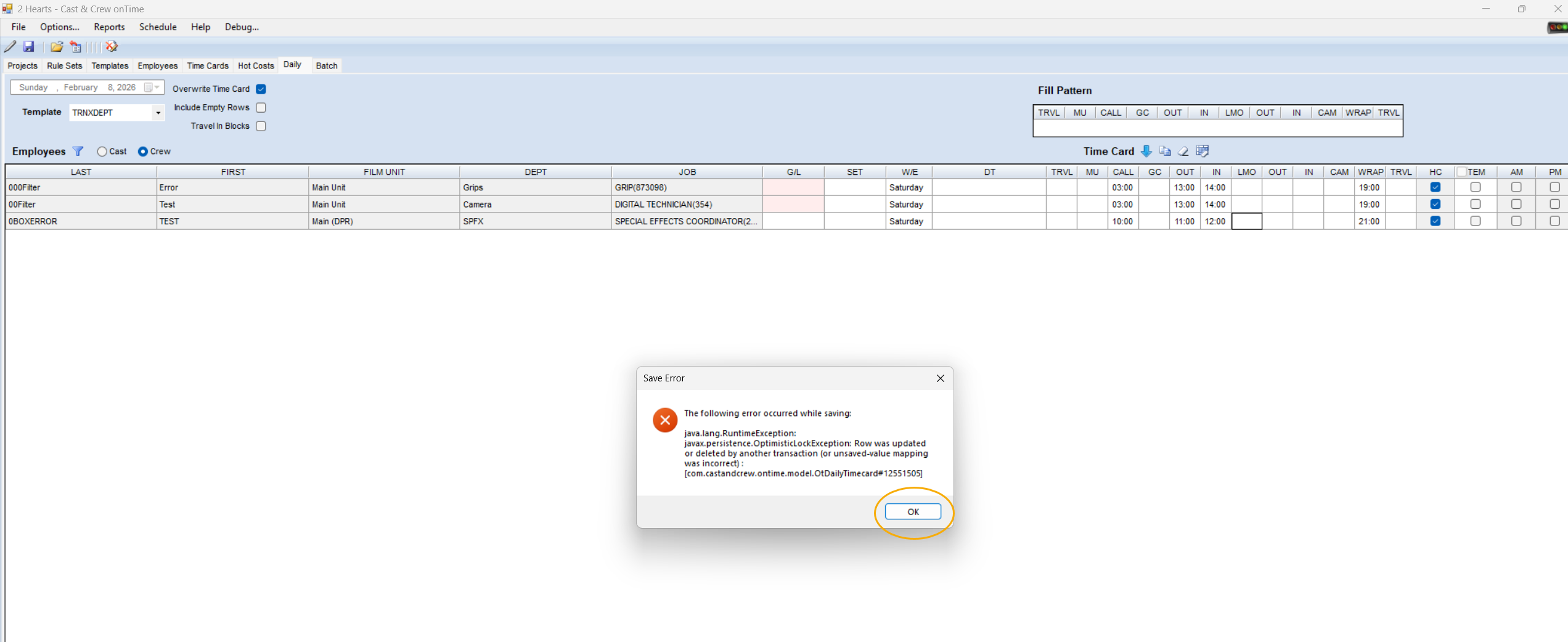Click the JOB column header

point(687,172)
